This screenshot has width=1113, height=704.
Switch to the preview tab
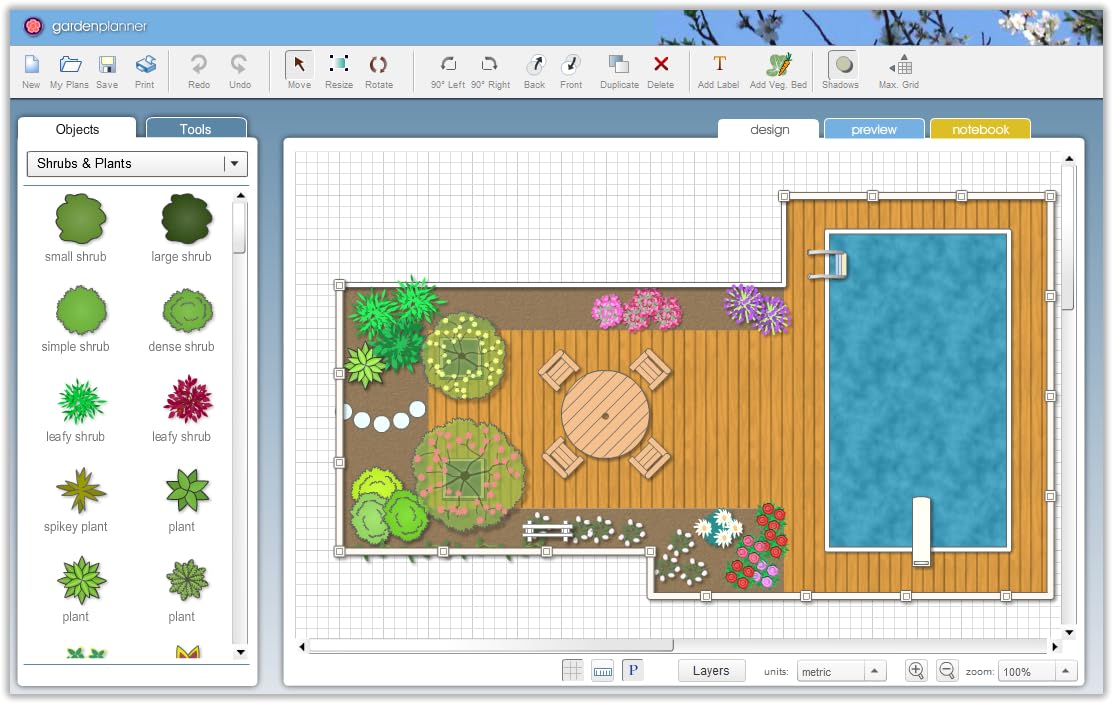(873, 130)
